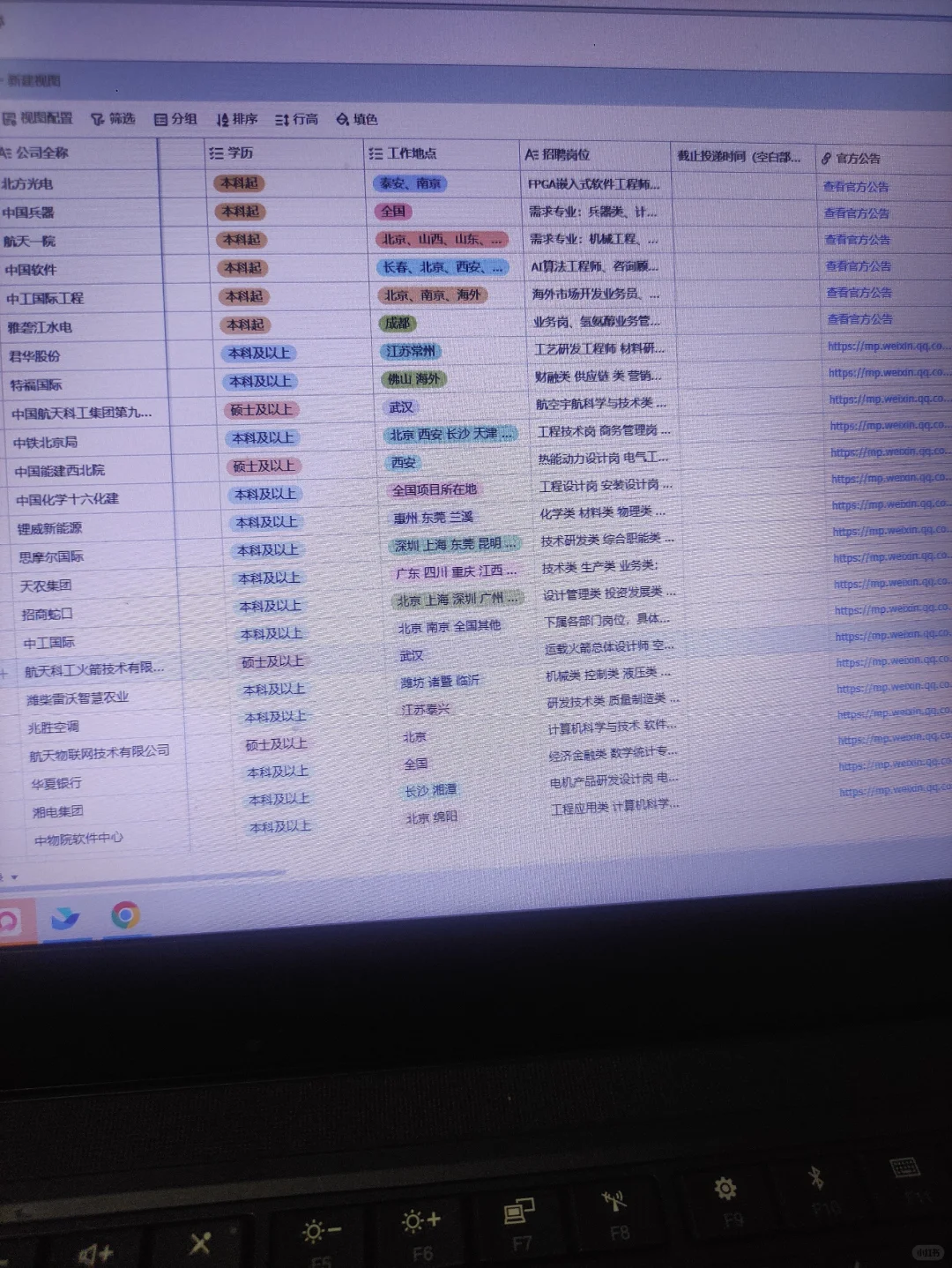The image size is (952, 1268).
Task: Switch to the 新建视图 tab
Action: click(34, 80)
